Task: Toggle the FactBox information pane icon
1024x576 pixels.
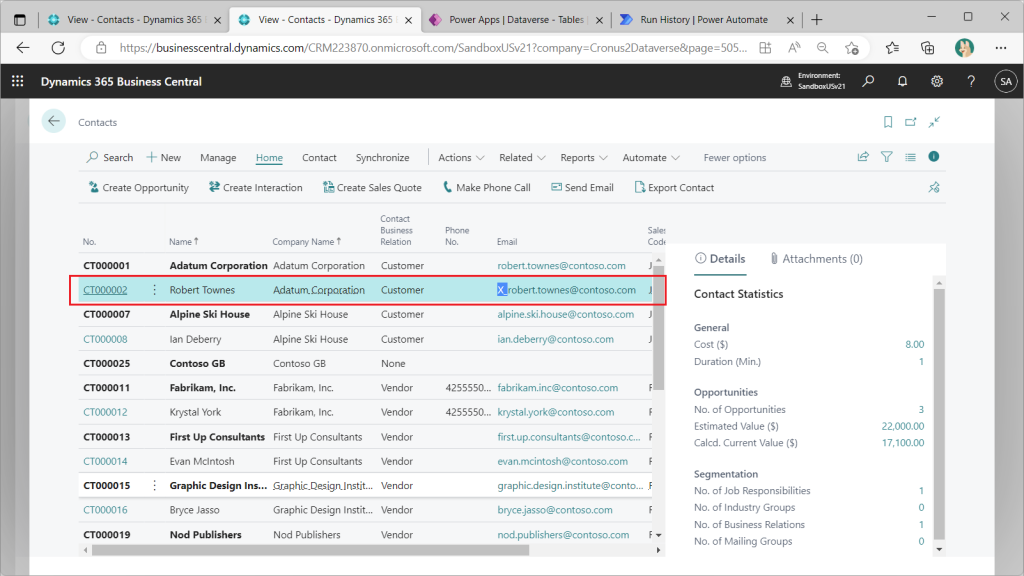Action: coord(934,156)
